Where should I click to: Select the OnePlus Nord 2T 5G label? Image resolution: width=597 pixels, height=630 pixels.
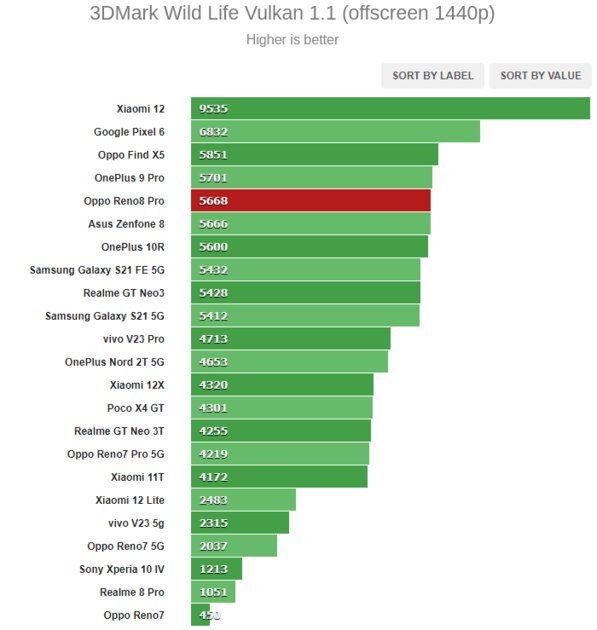coord(114,362)
